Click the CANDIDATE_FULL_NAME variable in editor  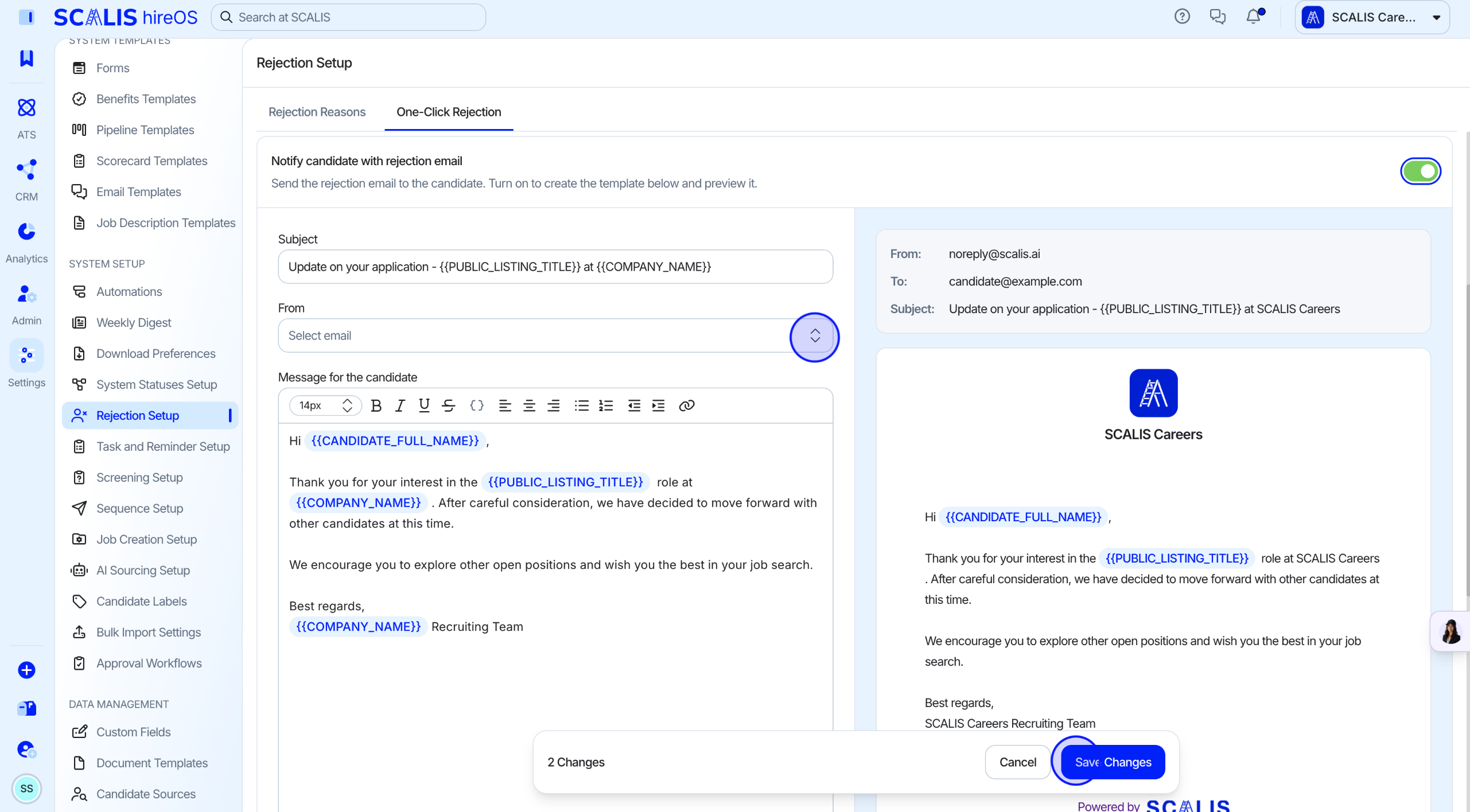(395, 440)
